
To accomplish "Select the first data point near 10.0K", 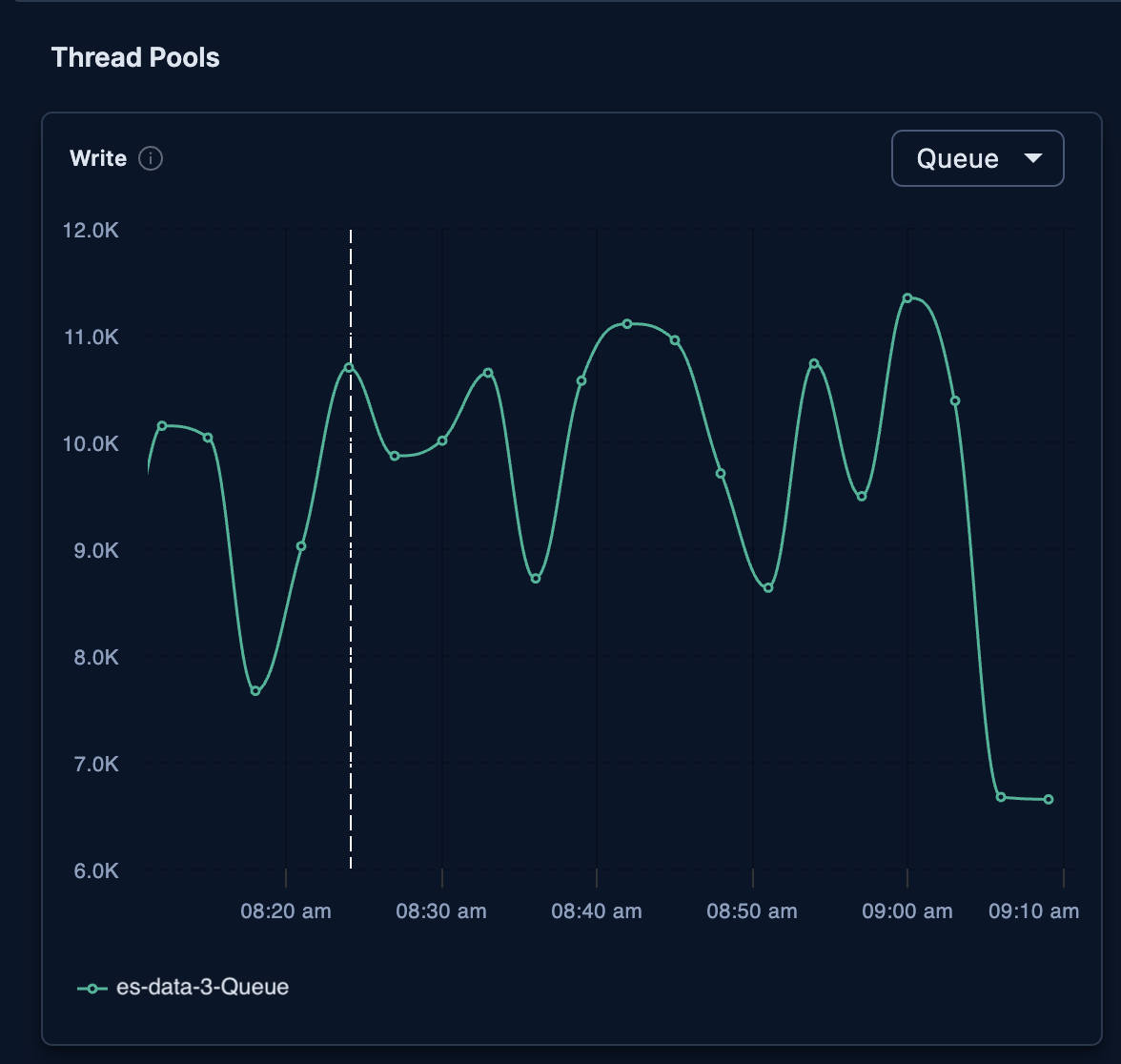I will [162, 425].
